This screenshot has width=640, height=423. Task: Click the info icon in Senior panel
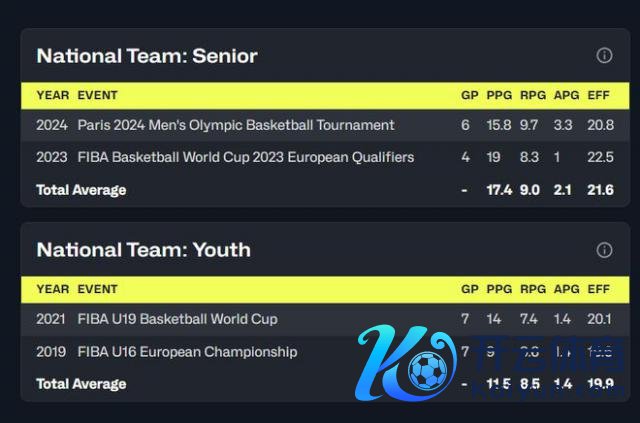click(x=604, y=56)
